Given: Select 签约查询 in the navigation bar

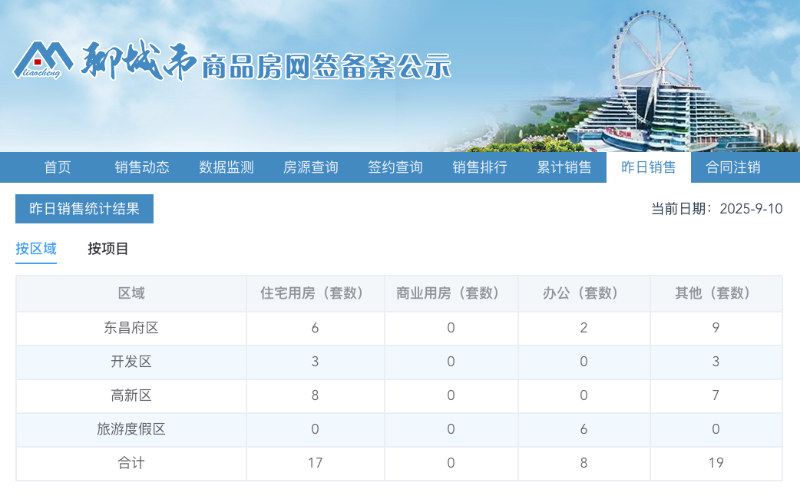Looking at the screenshot, I should tap(395, 167).
